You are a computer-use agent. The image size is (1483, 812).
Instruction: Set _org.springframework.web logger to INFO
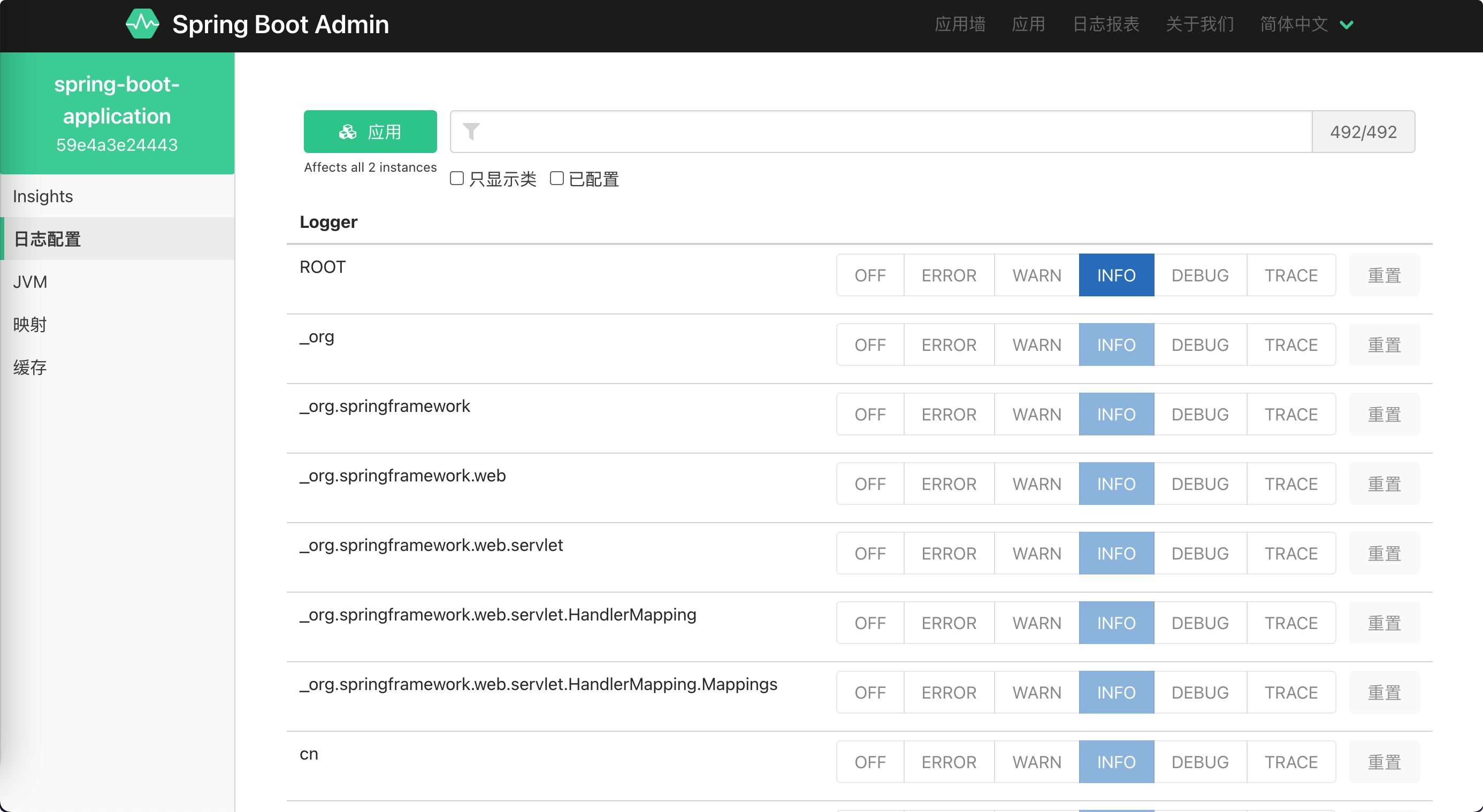1117,484
